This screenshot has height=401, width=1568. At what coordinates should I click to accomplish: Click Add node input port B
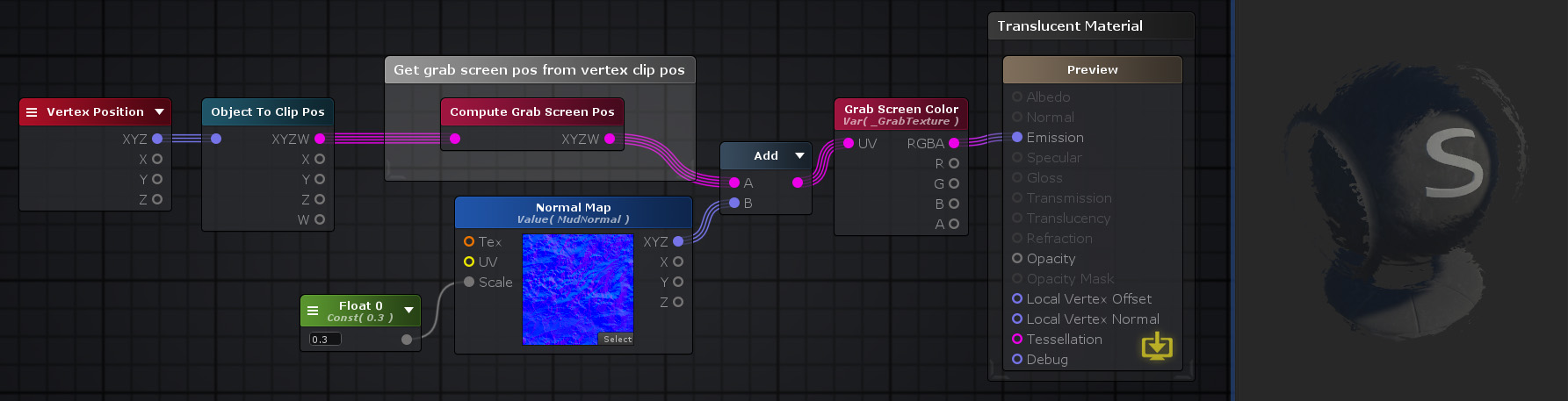pyautogui.click(x=734, y=203)
